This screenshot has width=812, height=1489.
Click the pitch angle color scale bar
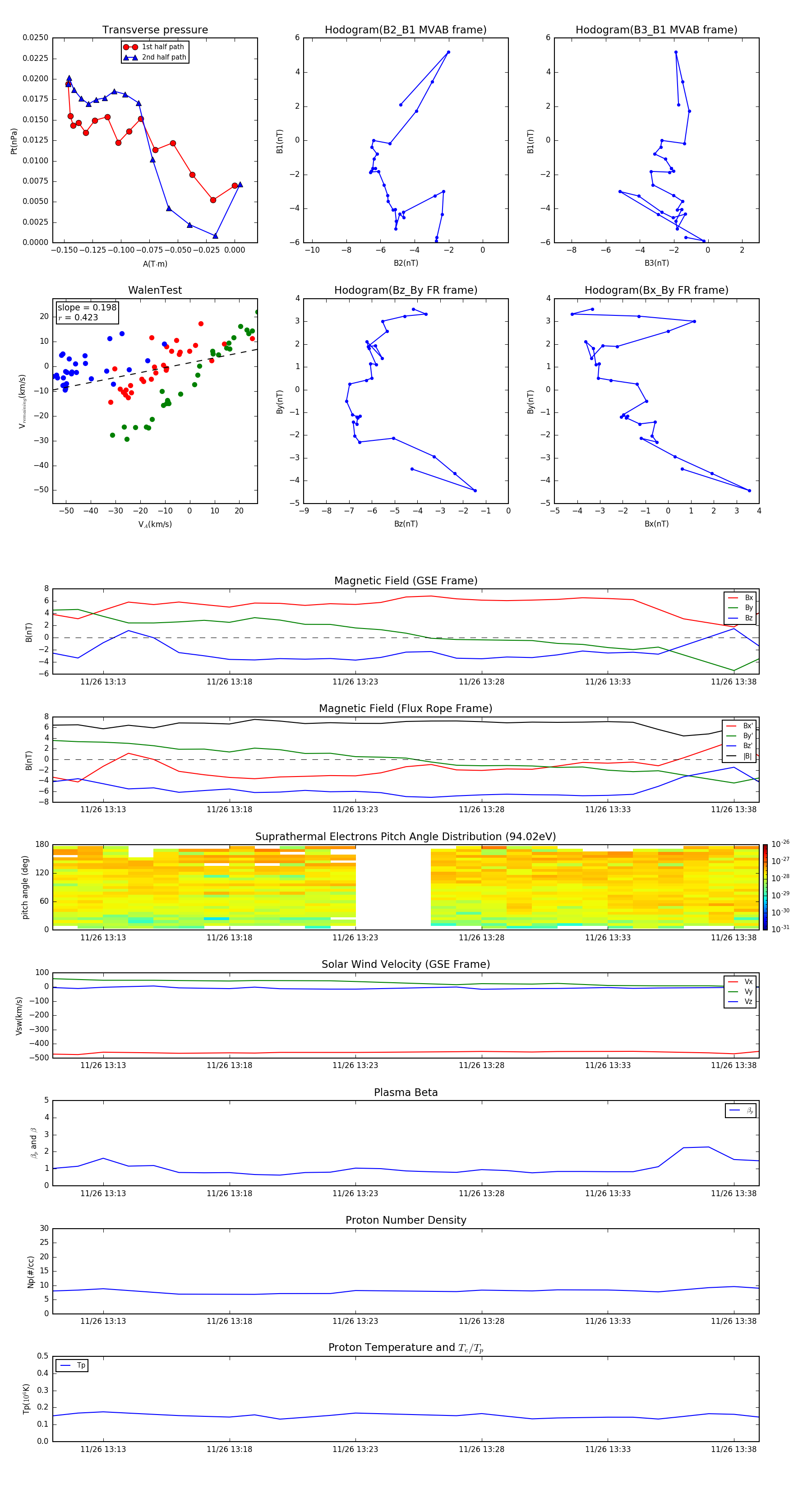click(765, 887)
